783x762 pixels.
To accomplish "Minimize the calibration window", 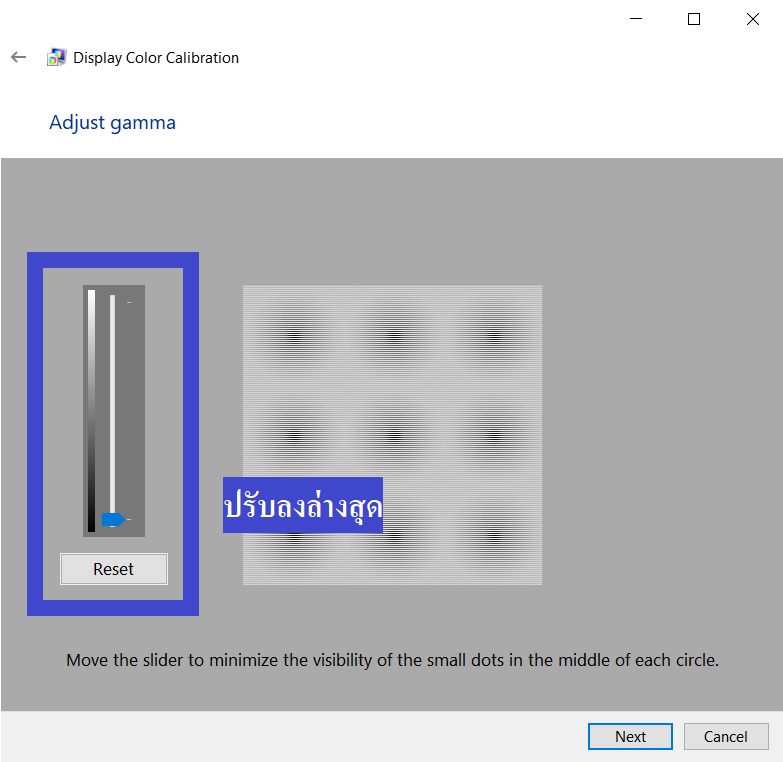I will [x=636, y=19].
